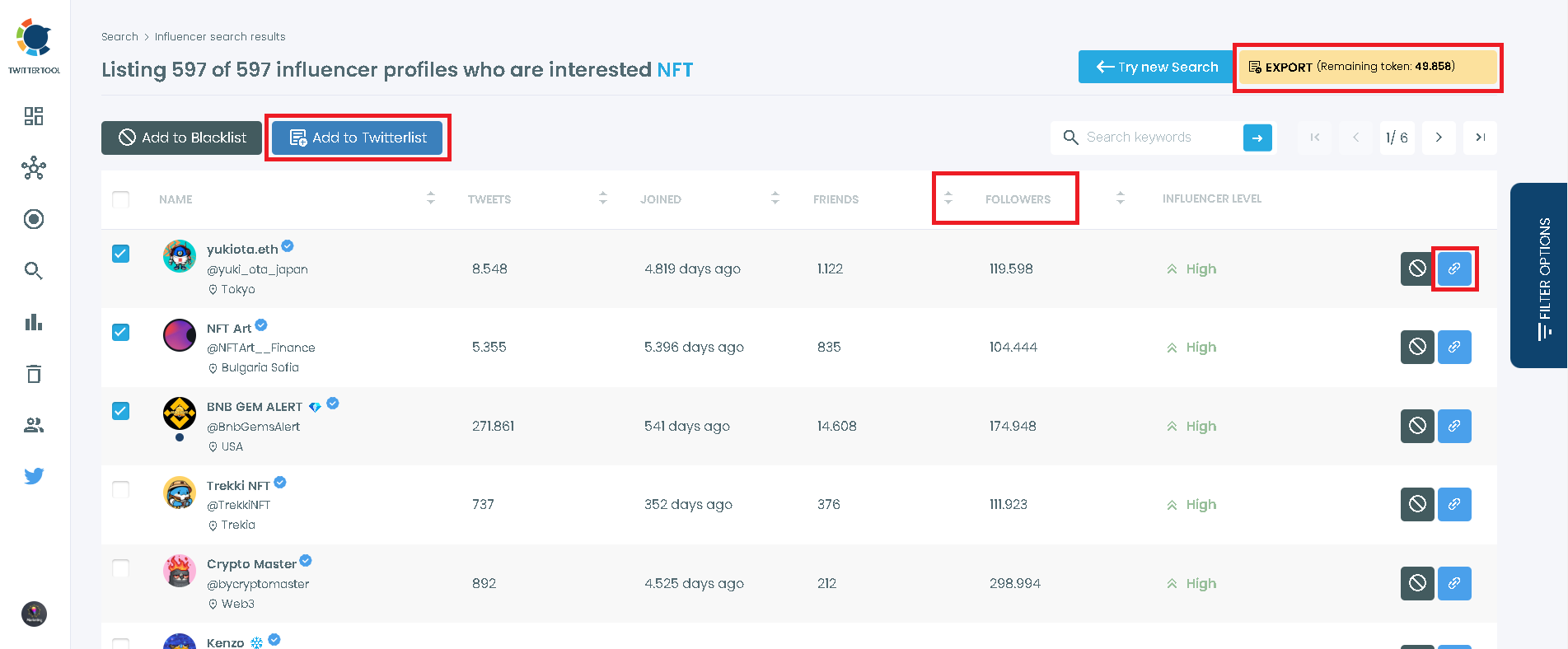Check the Trekki NFT row checkbox
1568x649 pixels.
(x=121, y=489)
